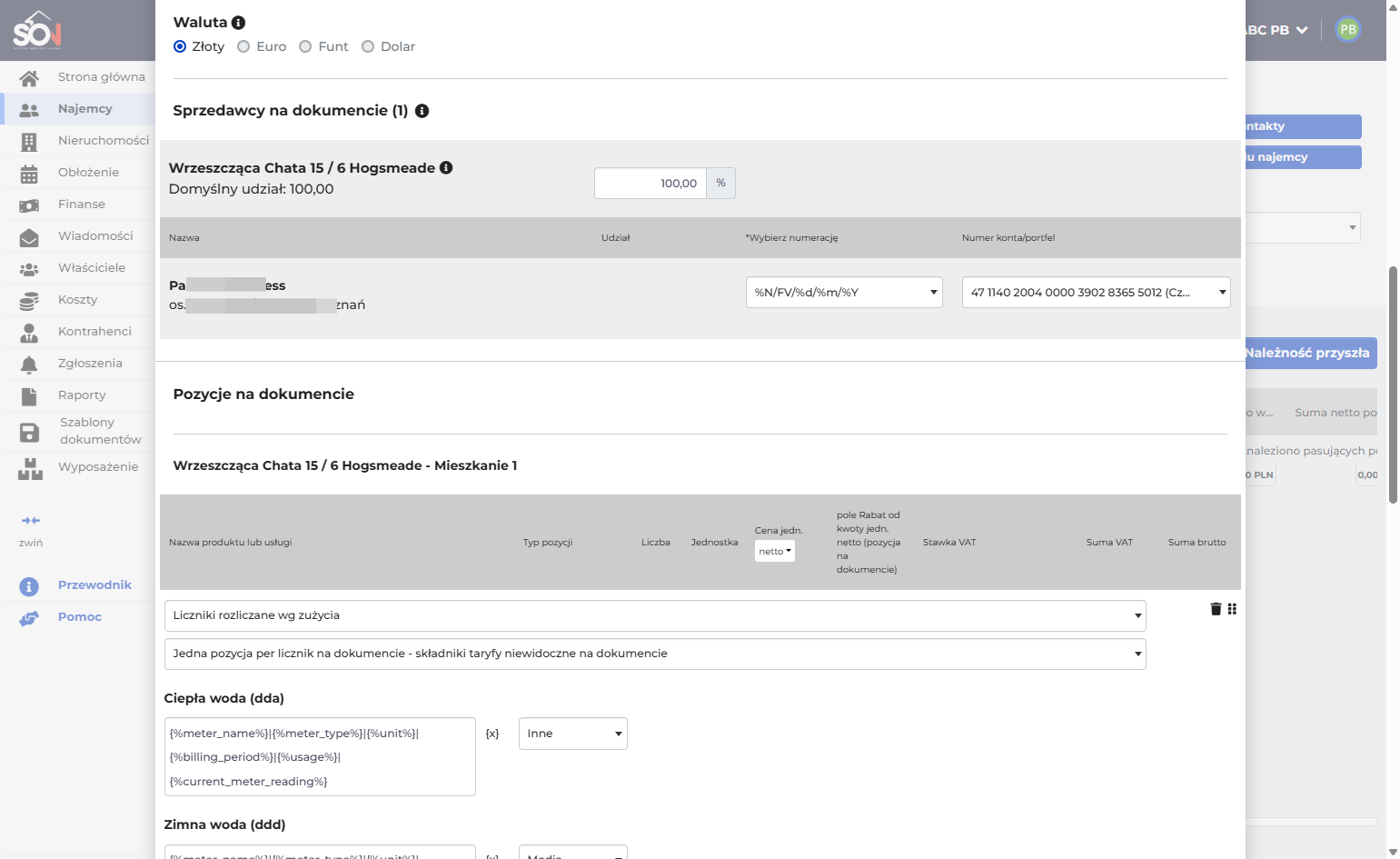Open the ABC PB account menu
Screen dimensions: 1400x859
point(1276,30)
